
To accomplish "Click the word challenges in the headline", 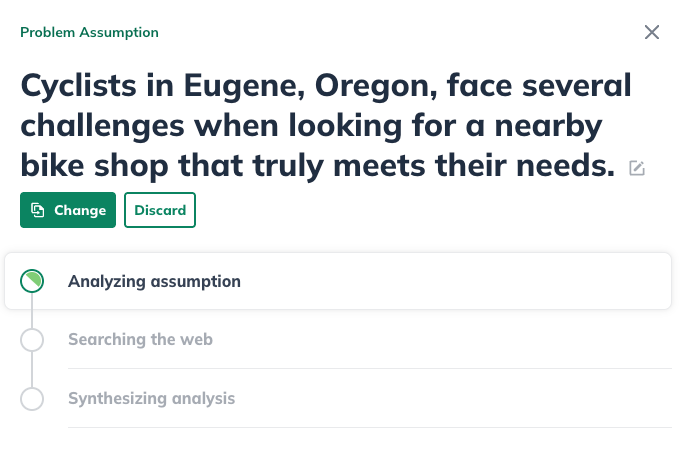I will pos(101,127).
